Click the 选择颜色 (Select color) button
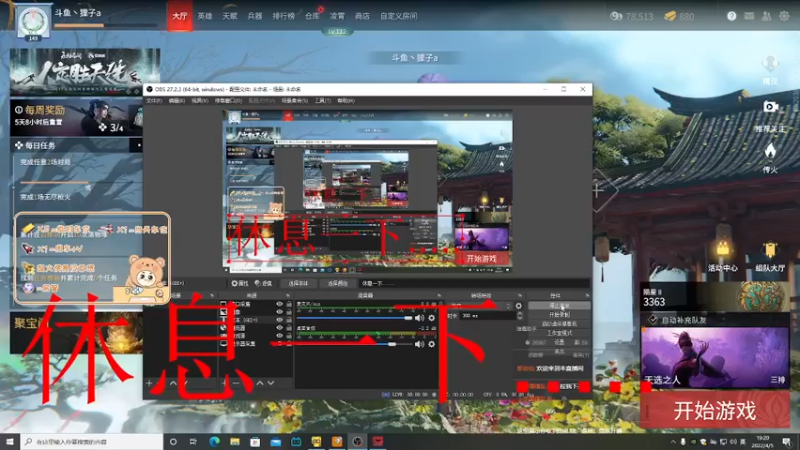The image size is (800, 450). pyautogui.click(x=337, y=283)
